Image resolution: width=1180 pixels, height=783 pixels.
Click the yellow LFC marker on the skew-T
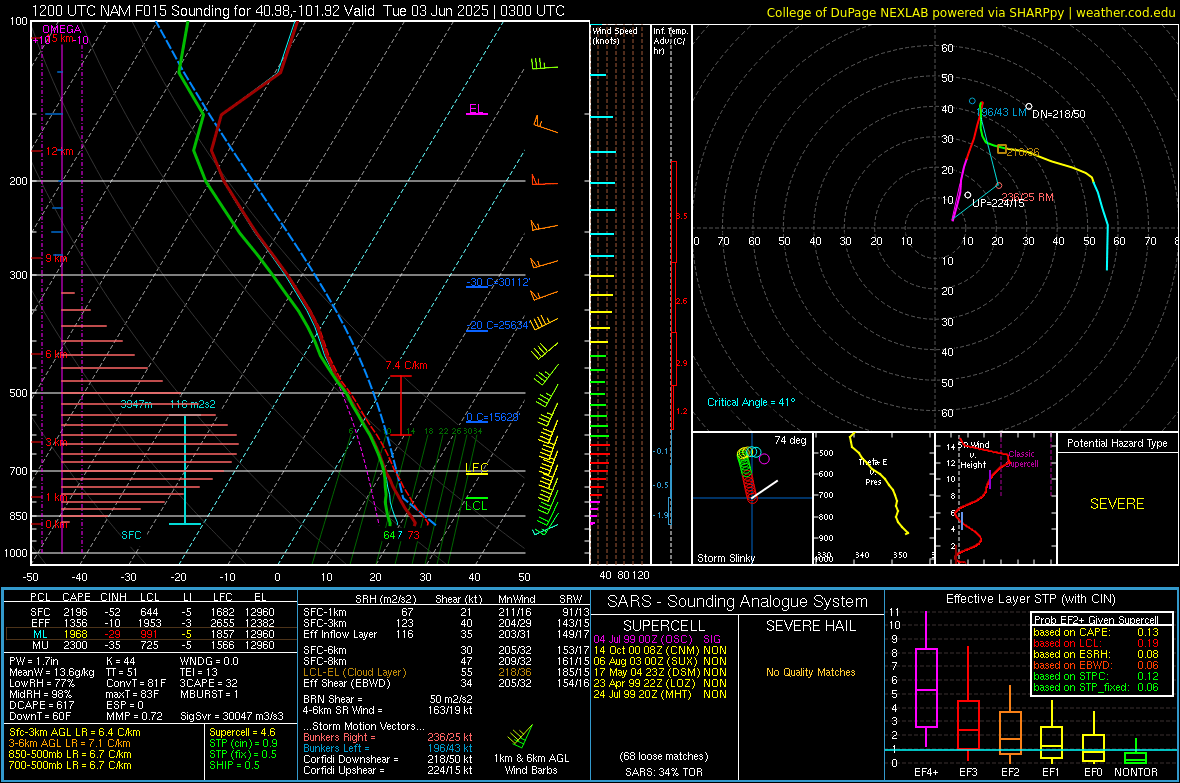click(x=476, y=468)
